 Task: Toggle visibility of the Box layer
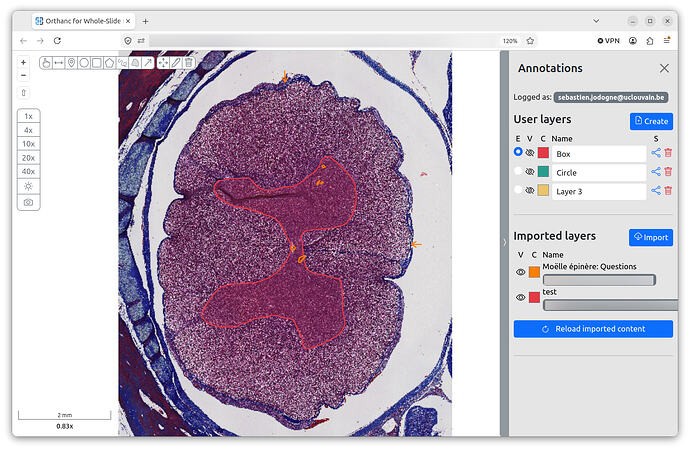point(530,153)
